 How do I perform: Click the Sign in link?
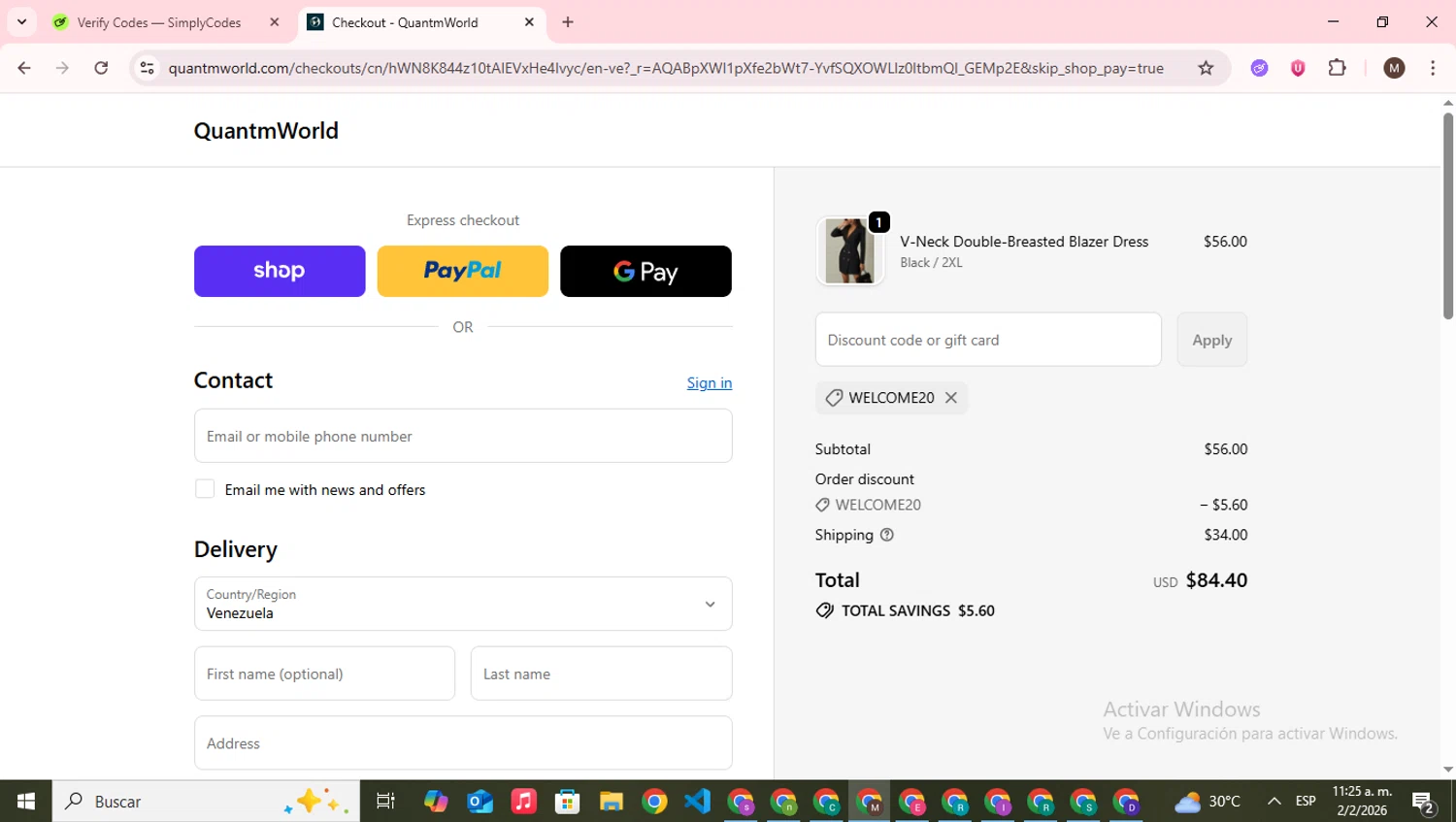click(x=710, y=382)
